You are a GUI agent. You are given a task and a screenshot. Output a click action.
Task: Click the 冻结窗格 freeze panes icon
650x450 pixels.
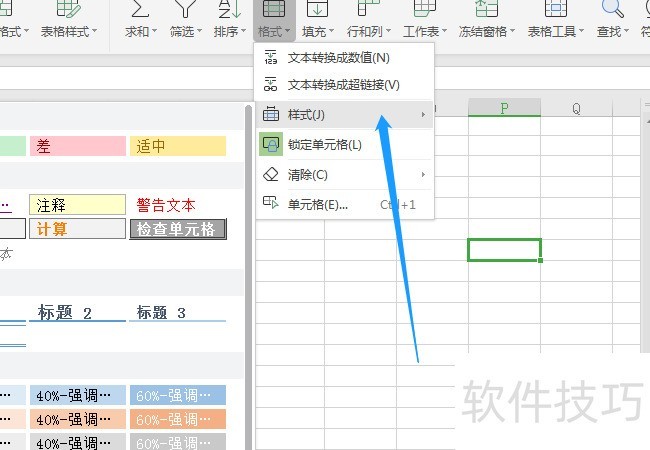486,8
